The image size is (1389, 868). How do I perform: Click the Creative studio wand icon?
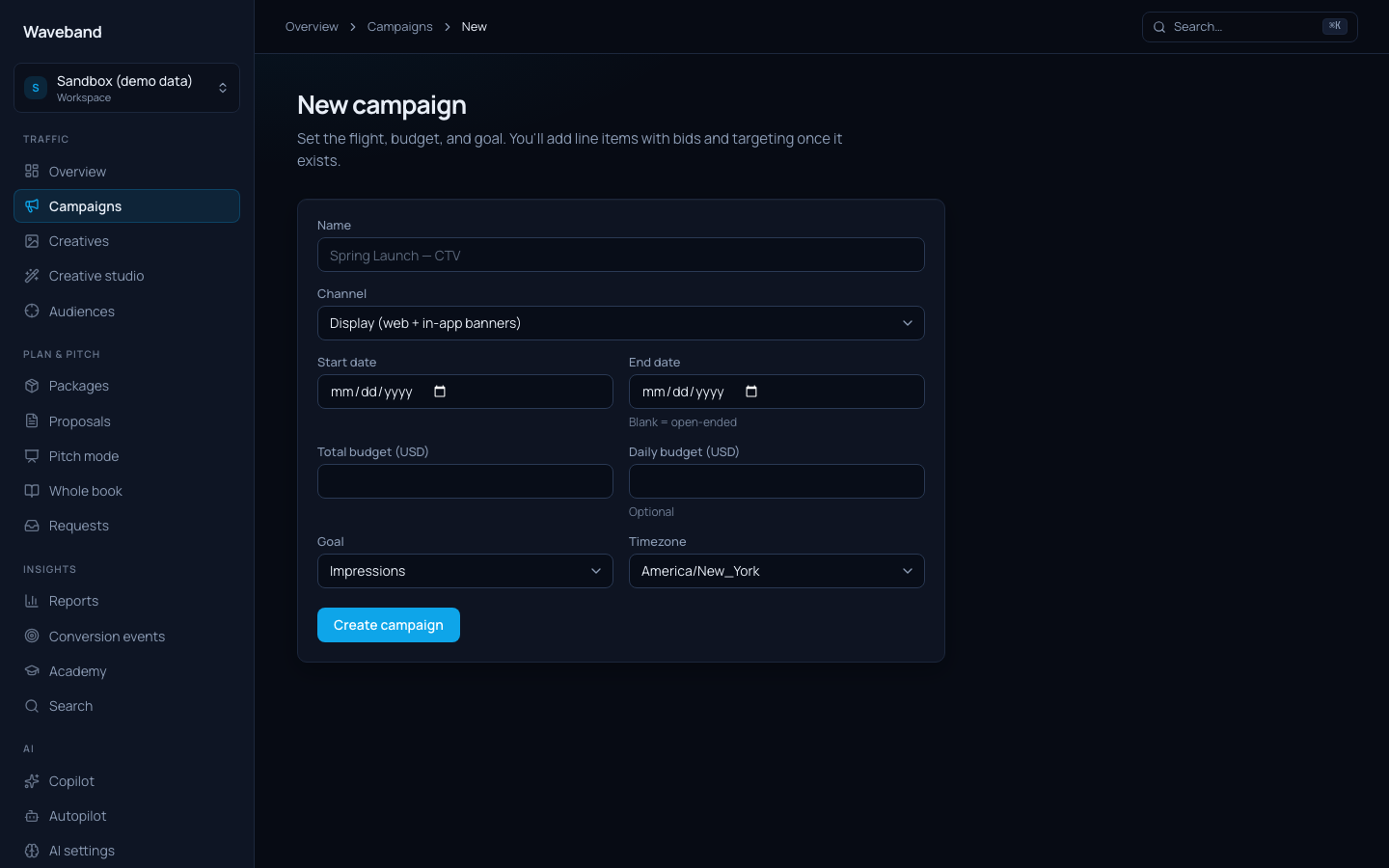(x=32, y=276)
